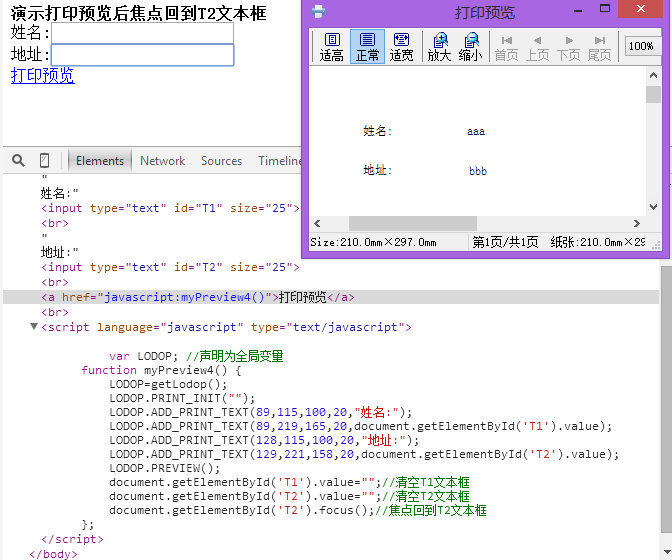
Task: Click the Size:210.0mm×297.0mm status text
Action: pos(373,243)
